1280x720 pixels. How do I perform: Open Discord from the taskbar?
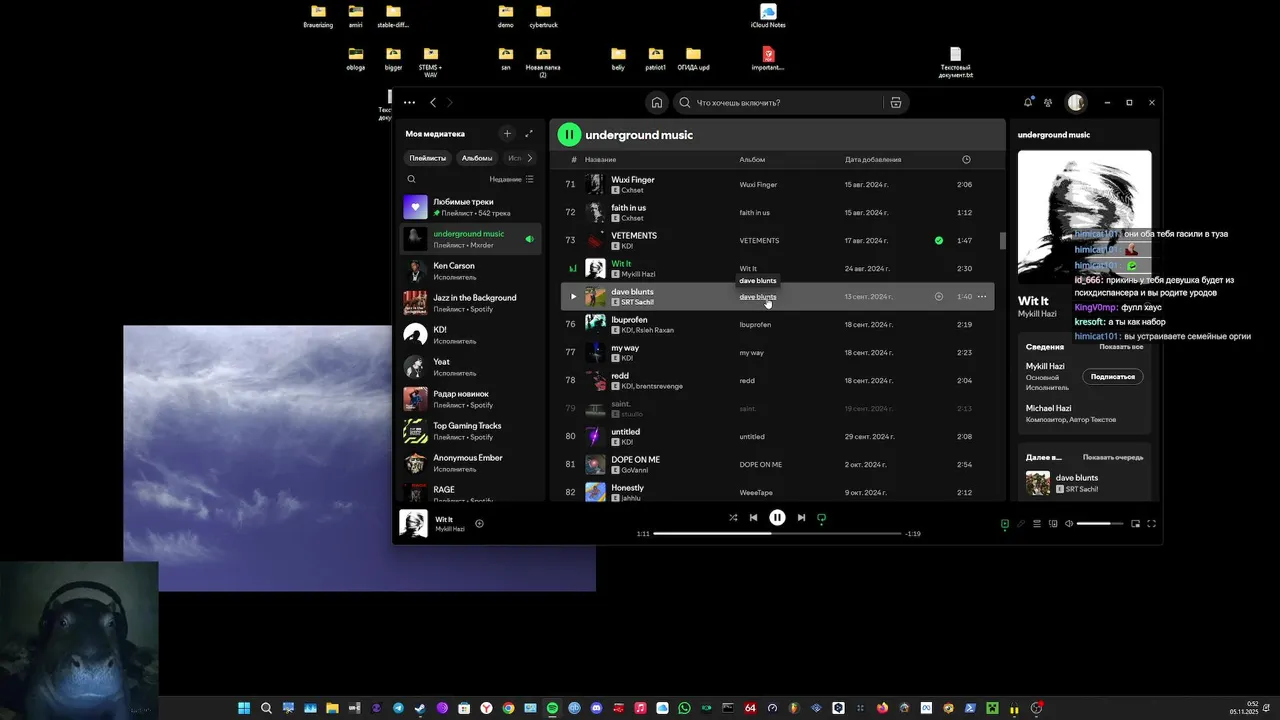(597, 708)
